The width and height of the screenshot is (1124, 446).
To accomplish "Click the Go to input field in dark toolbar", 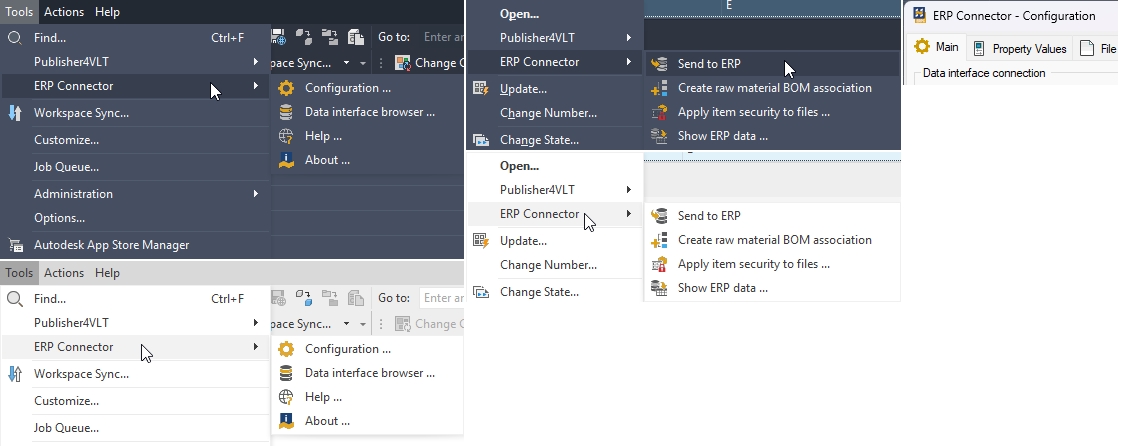I will 442,37.
